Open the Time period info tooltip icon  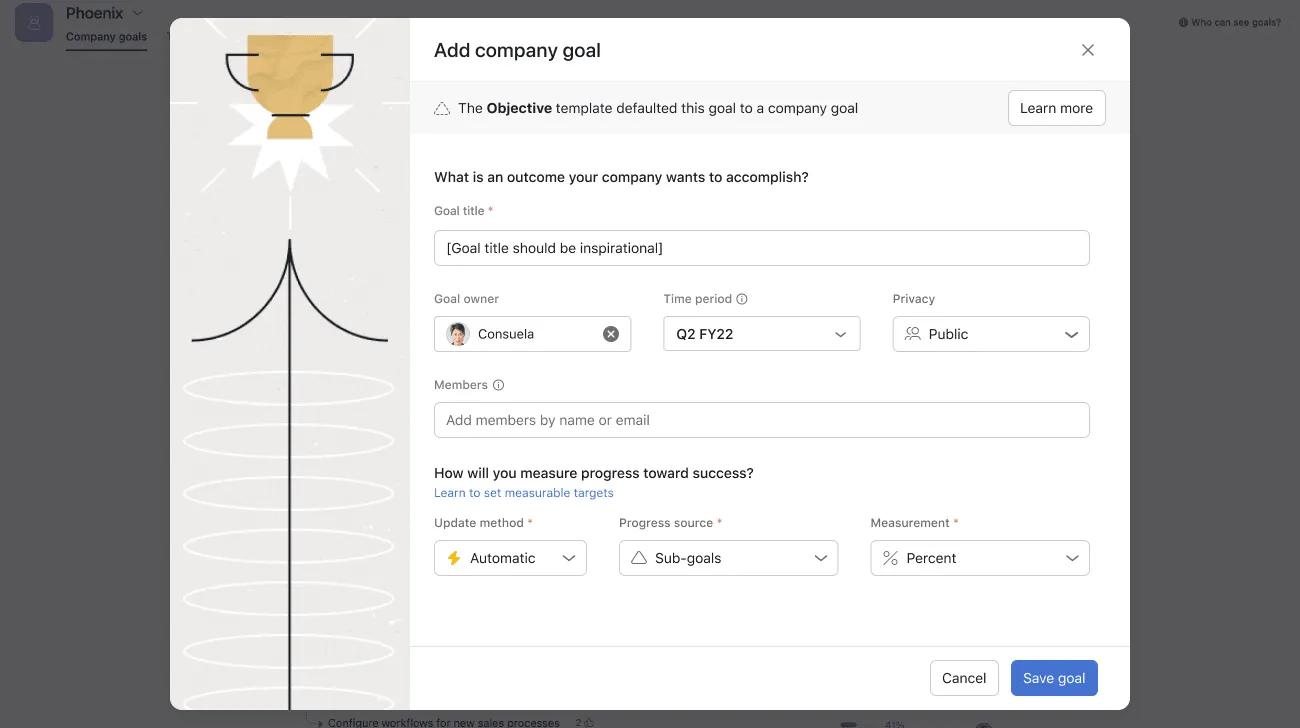click(742, 298)
